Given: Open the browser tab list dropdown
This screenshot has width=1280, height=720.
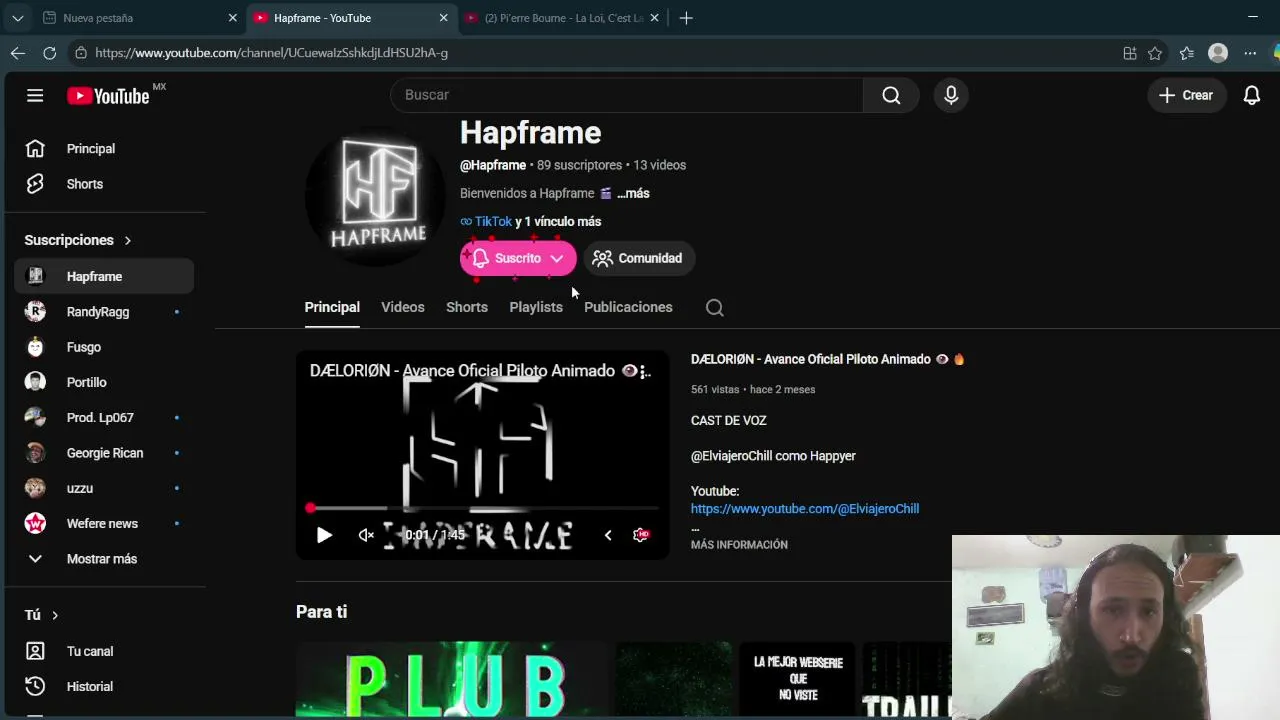Looking at the screenshot, I should (x=18, y=18).
